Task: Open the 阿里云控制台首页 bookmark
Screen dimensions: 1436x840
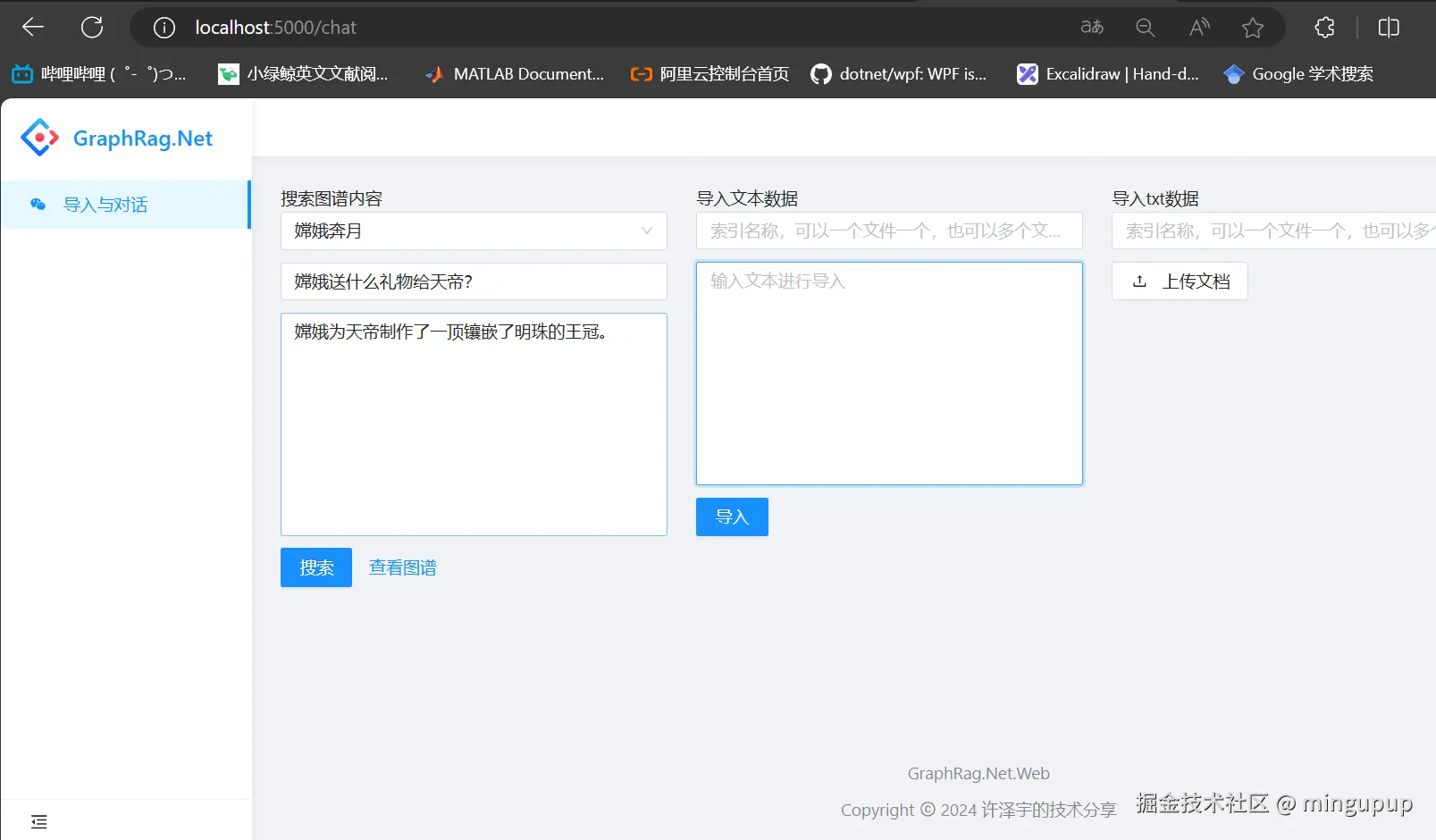Action: coord(710,74)
